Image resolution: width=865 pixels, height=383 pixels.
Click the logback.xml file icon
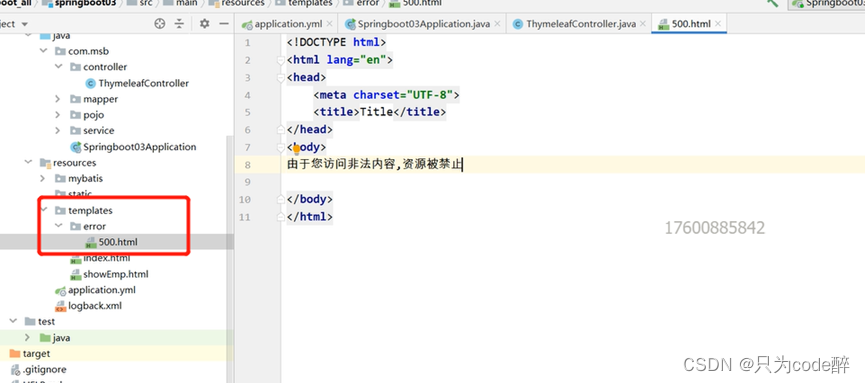click(x=60, y=306)
